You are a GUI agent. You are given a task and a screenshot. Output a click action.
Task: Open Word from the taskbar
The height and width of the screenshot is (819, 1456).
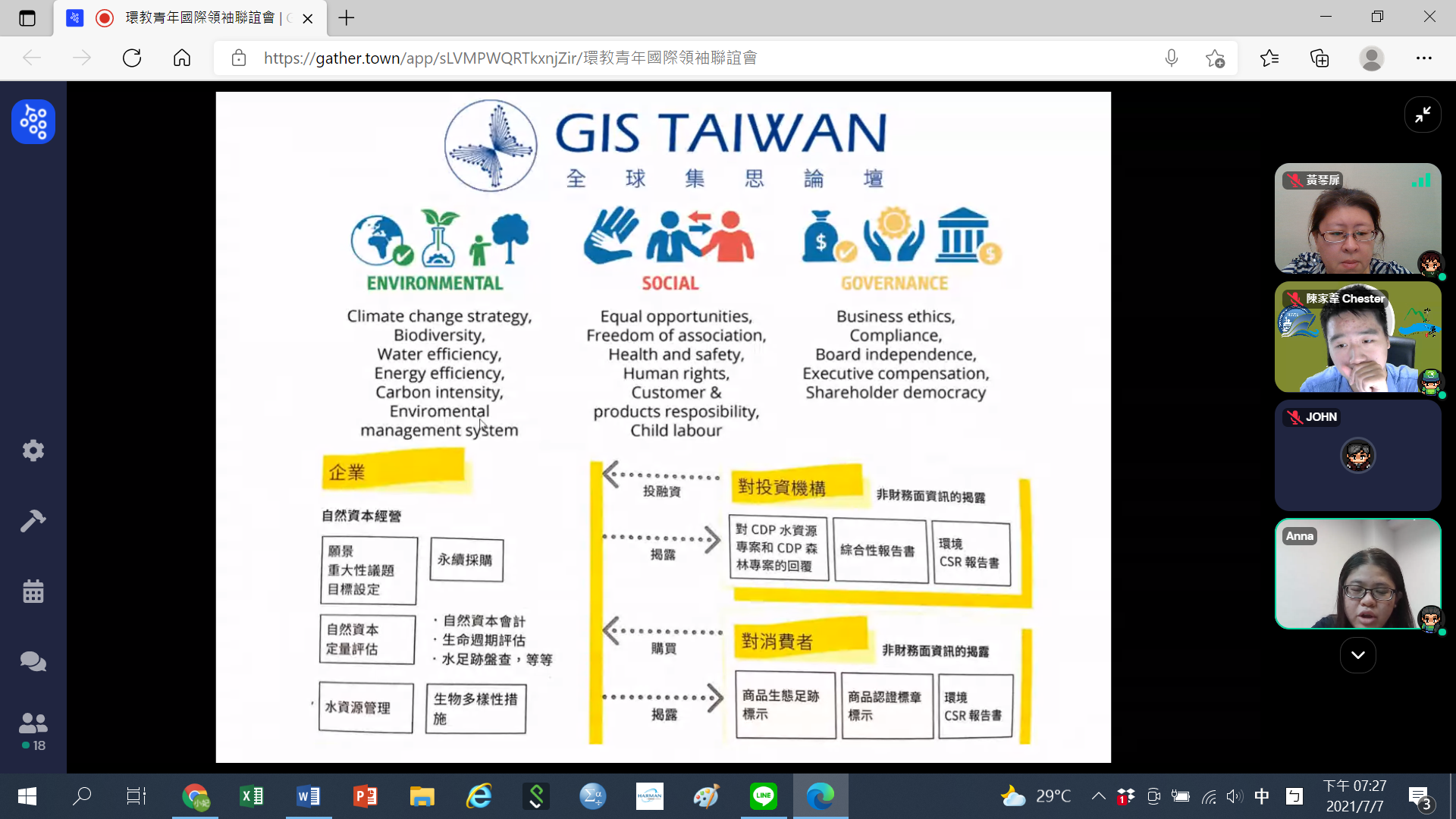pyautogui.click(x=309, y=796)
